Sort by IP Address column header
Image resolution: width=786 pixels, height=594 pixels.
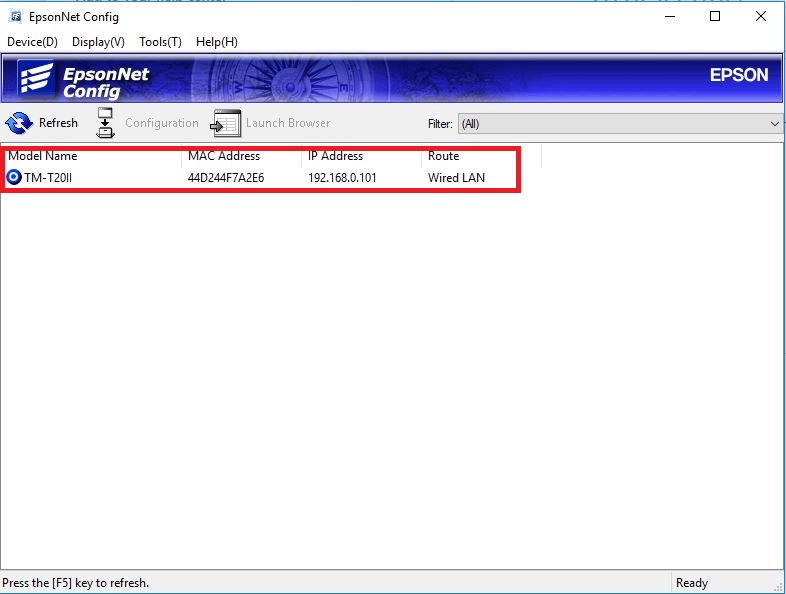tap(361, 156)
